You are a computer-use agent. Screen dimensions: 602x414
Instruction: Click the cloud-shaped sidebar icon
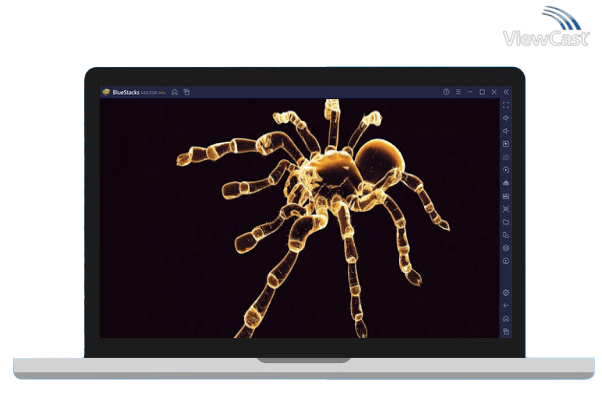(506, 183)
